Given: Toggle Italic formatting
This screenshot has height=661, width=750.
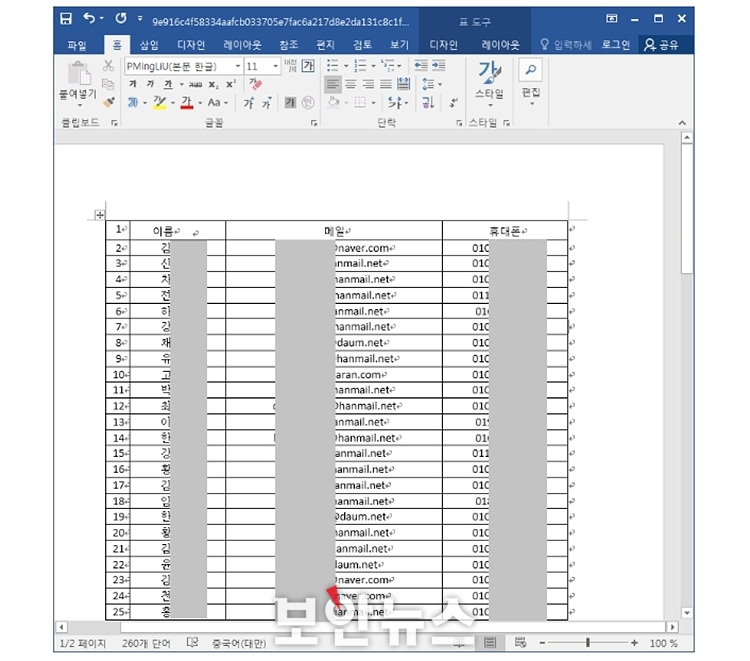Looking at the screenshot, I should click(x=151, y=84).
